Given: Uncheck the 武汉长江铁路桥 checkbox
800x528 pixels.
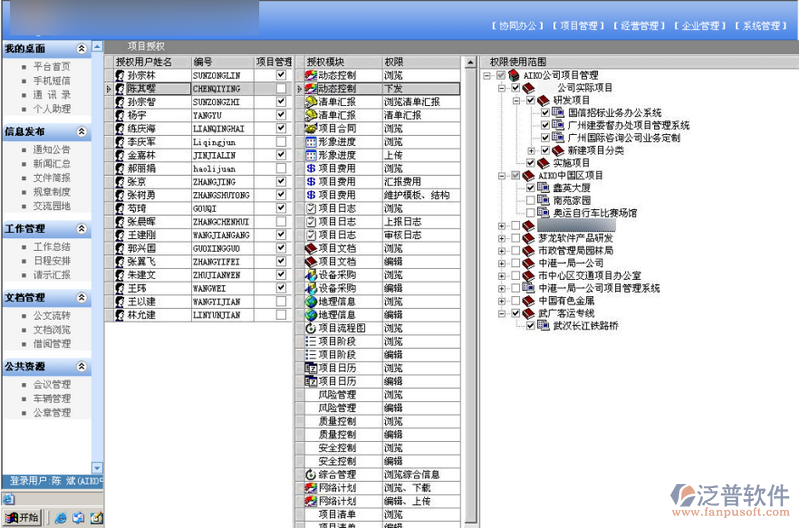Looking at the screenshot, I should click(531, 325).
